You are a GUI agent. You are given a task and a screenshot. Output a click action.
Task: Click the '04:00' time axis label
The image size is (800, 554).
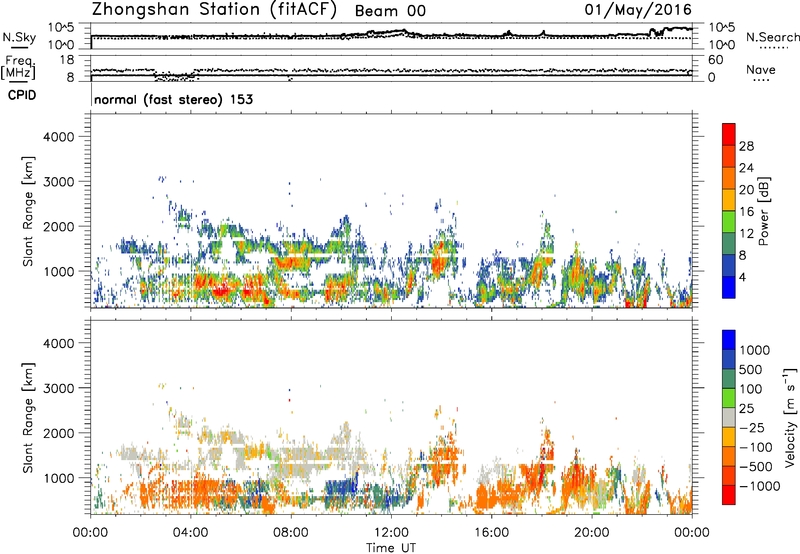[190, 533]
